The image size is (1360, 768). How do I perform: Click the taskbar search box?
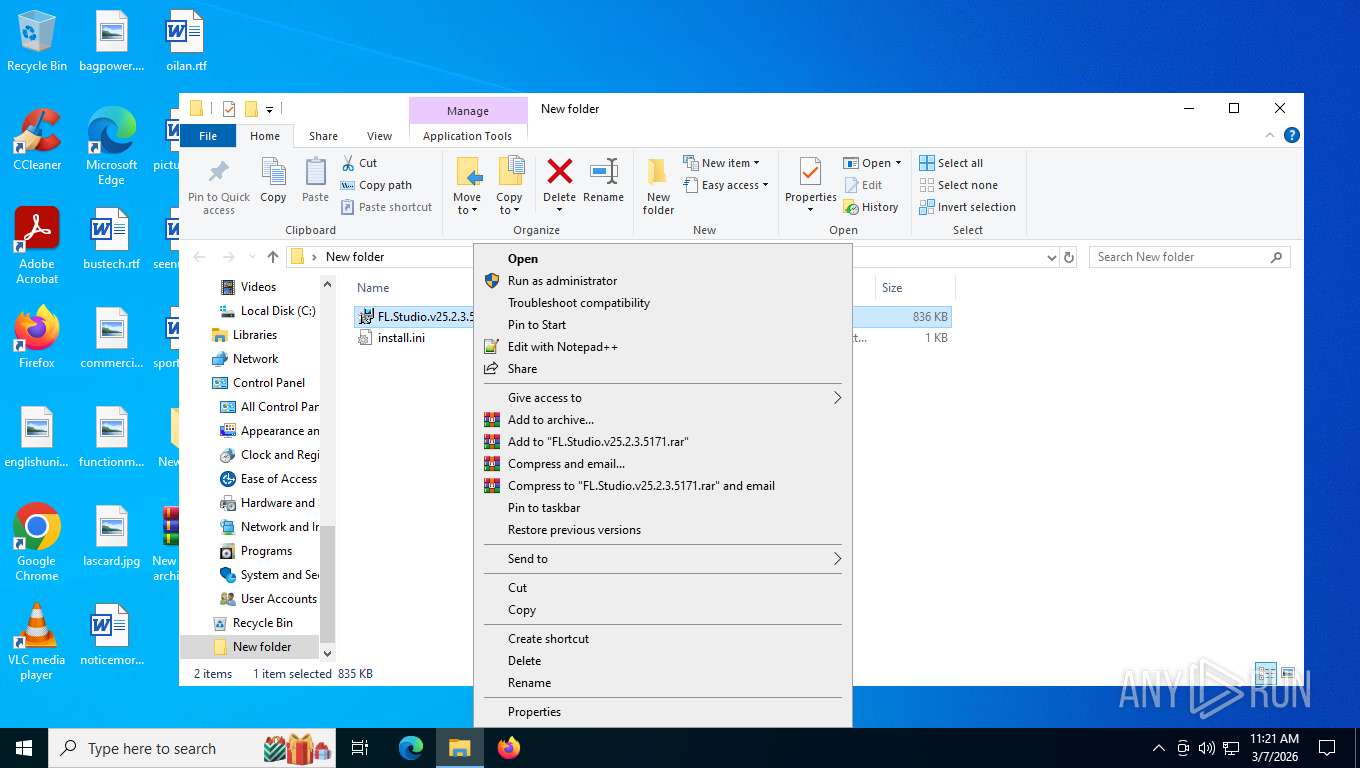pyautogui.click(x=190, y=748)
